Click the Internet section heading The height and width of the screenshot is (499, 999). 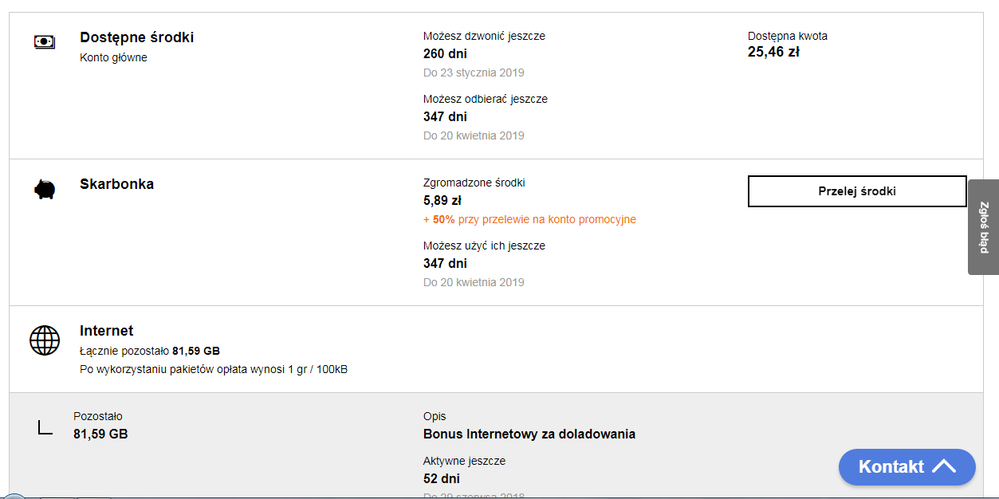(106, 330)
